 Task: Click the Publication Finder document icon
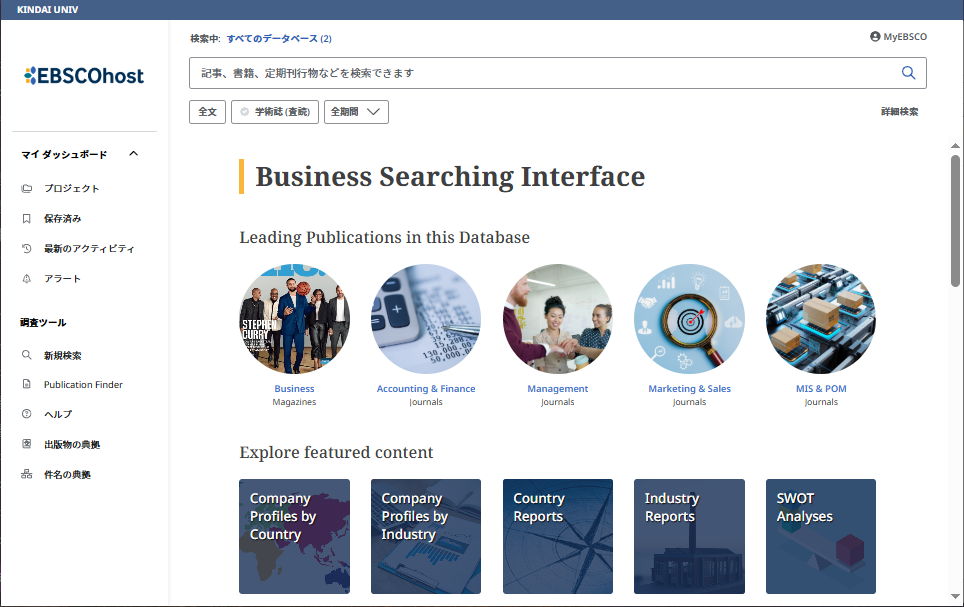[x=26, y=384]
